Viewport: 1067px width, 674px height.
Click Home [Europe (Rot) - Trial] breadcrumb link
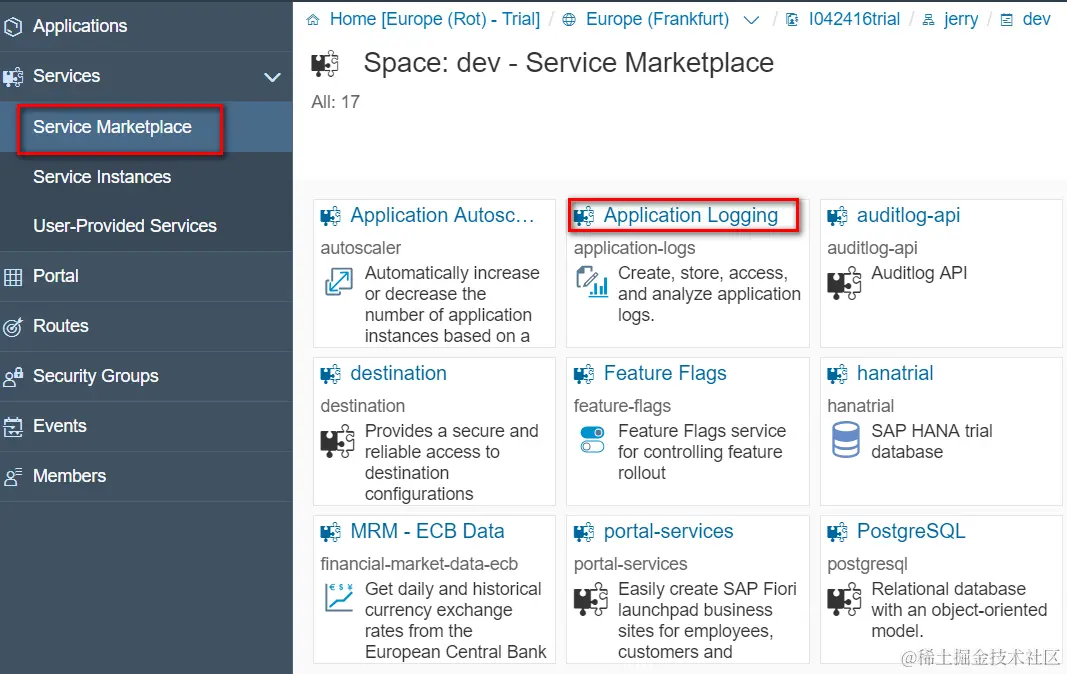tap(435, 19)
